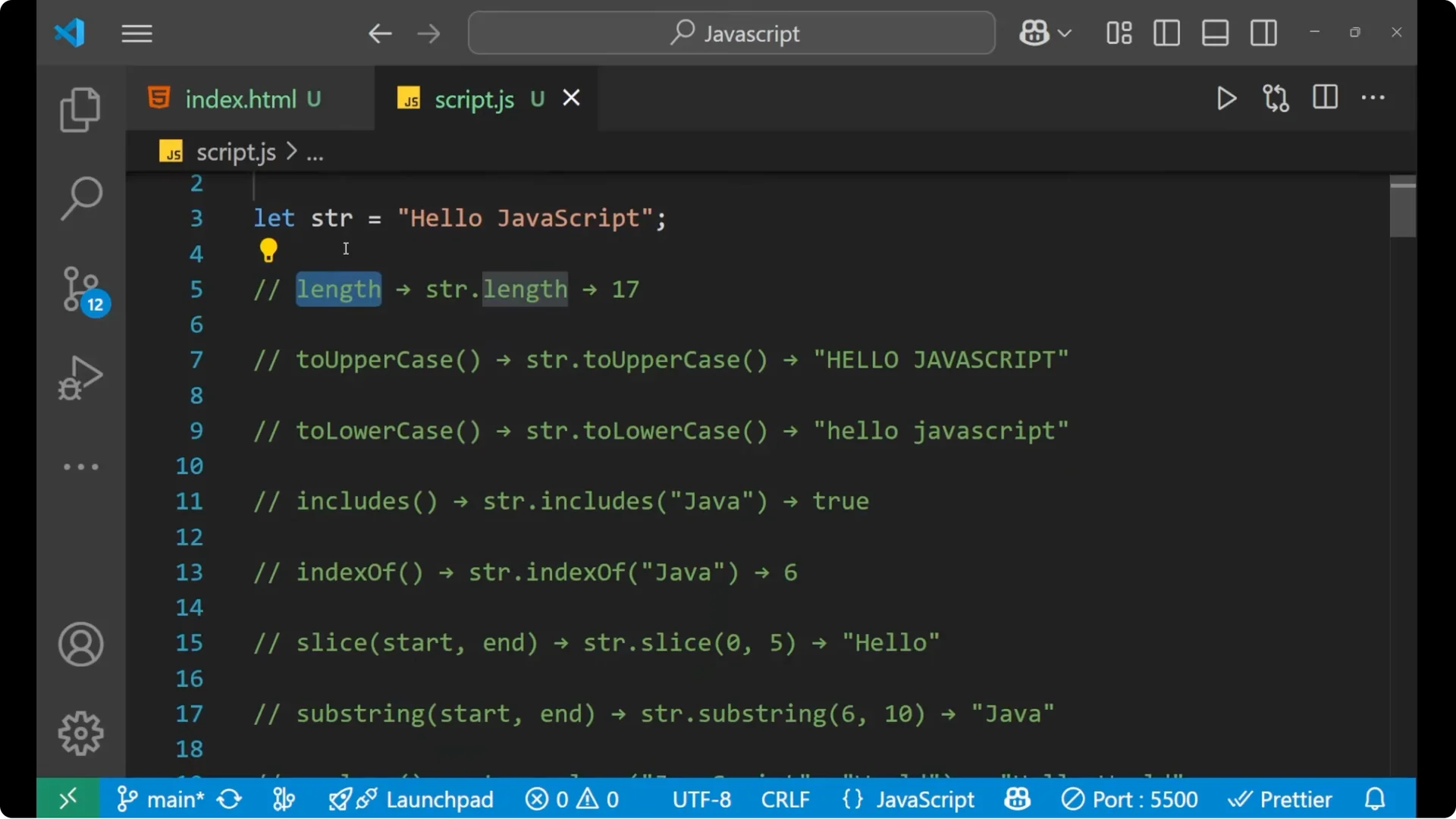
Task: Toggle the secondary sidebar
Action: click(x=1263, y=33)
